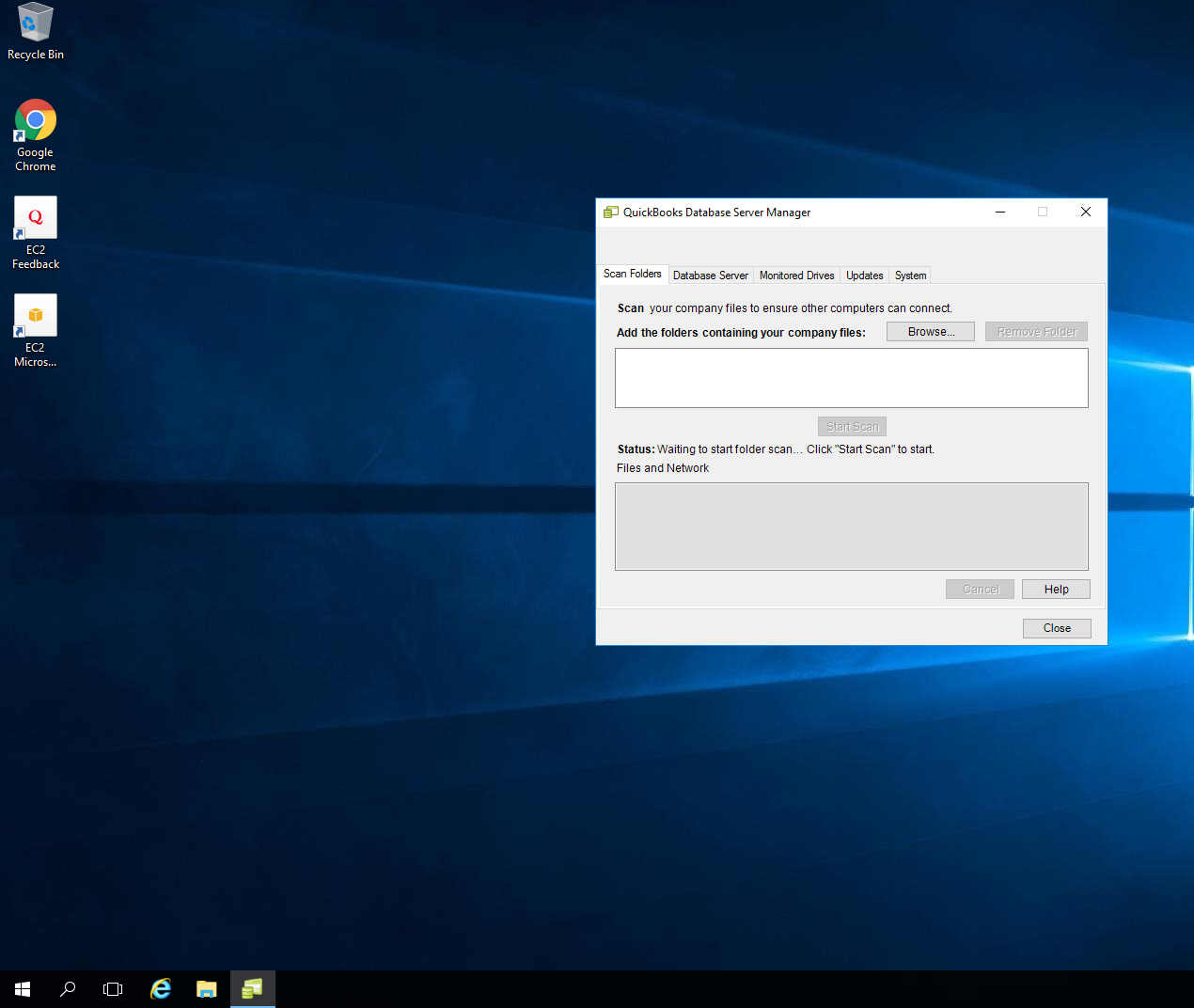Click the Windows Start button
Viewport: 1194px width, 1008px height.
[23, 989]
